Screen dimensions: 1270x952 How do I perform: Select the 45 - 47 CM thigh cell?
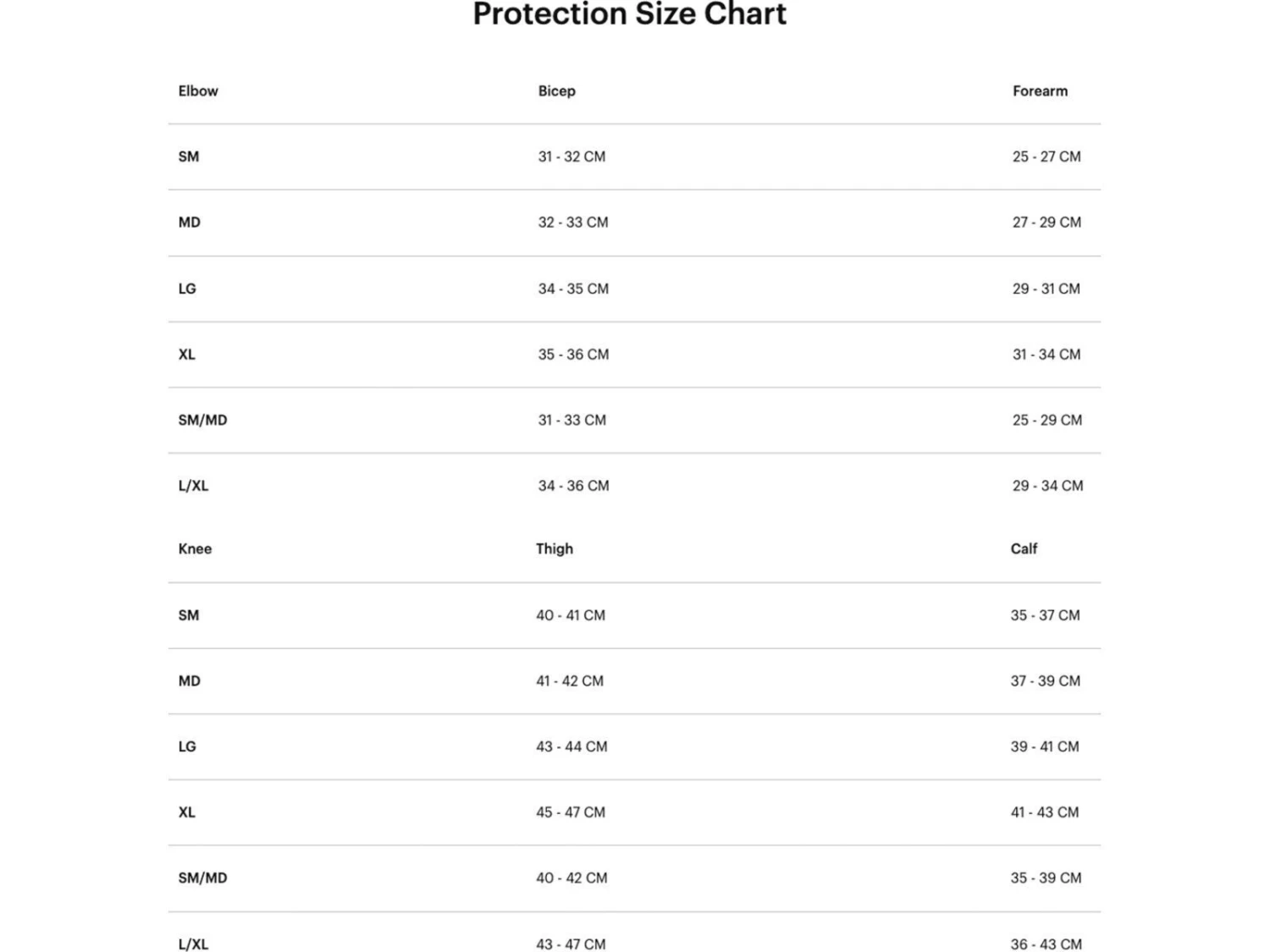570,812
